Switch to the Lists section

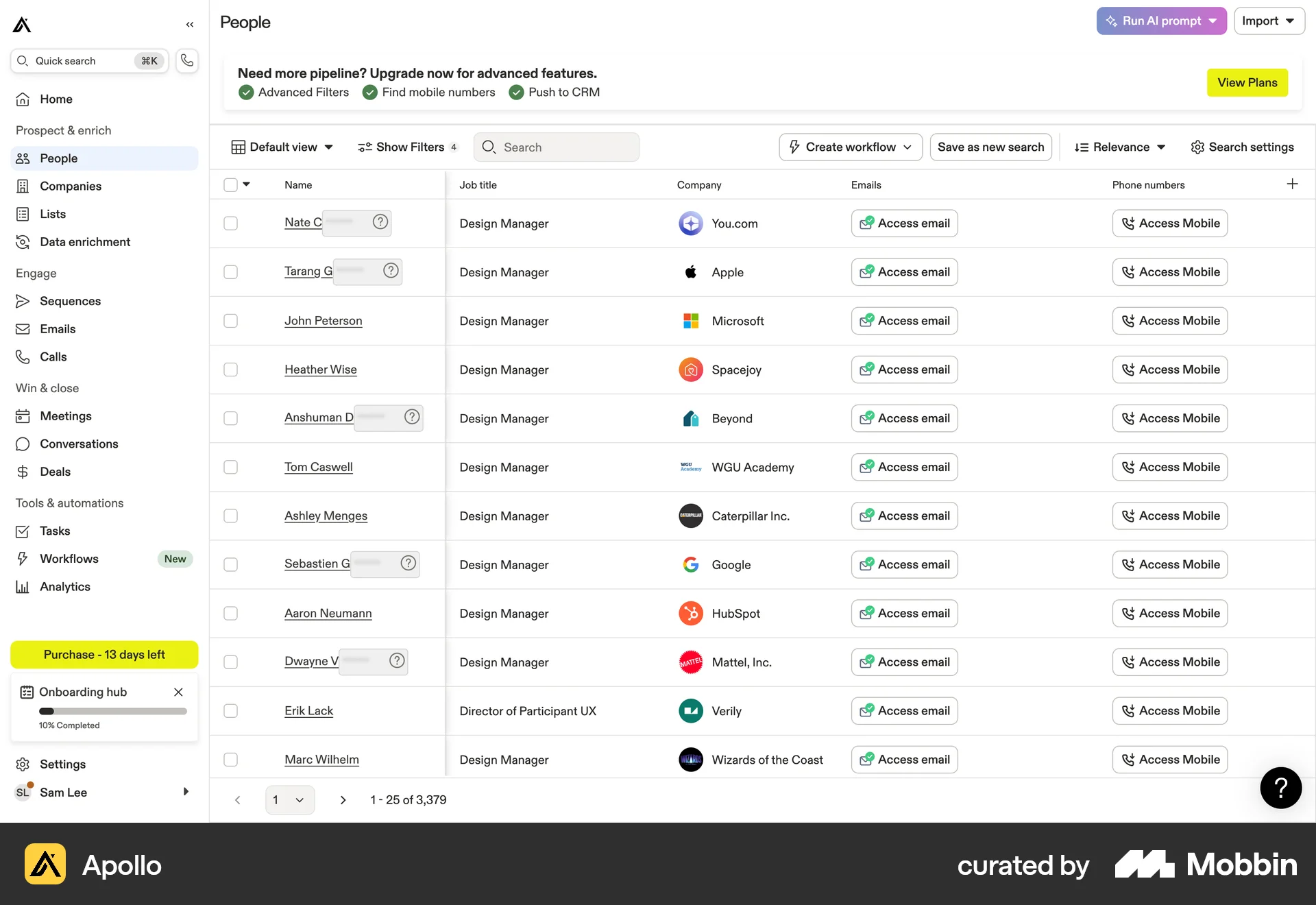tap(51, 213)
